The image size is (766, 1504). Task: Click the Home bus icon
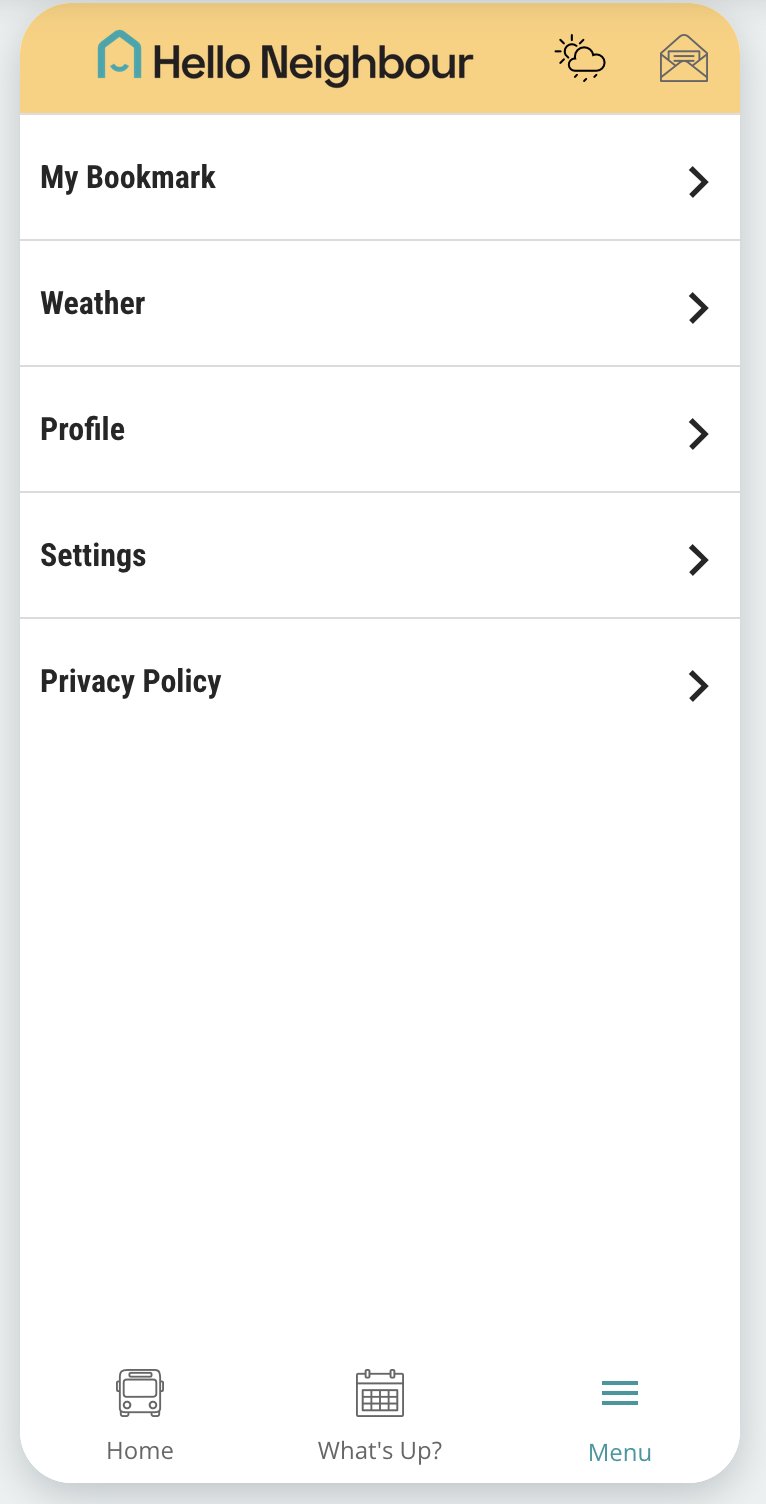[x=140, y=1392]
